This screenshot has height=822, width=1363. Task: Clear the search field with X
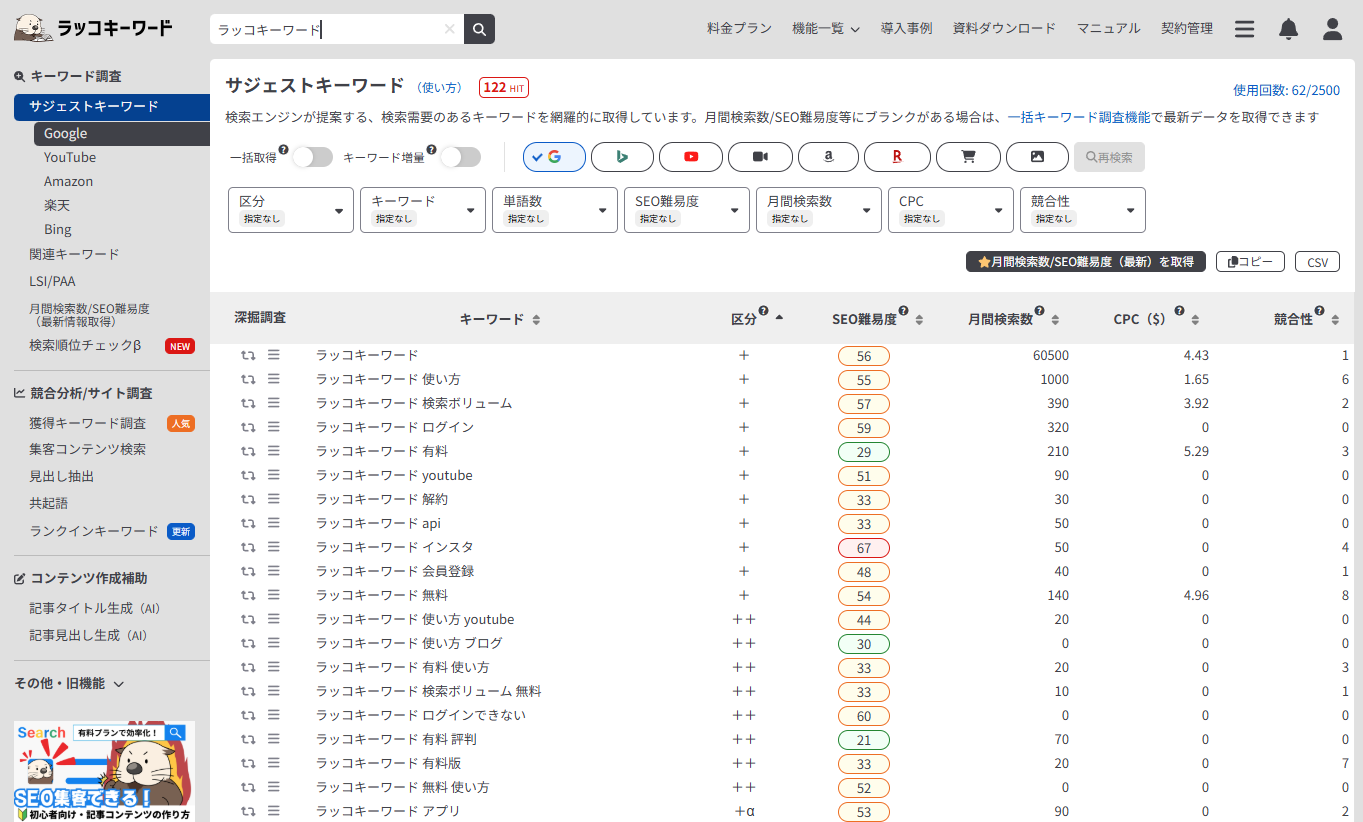coord(449,29)
